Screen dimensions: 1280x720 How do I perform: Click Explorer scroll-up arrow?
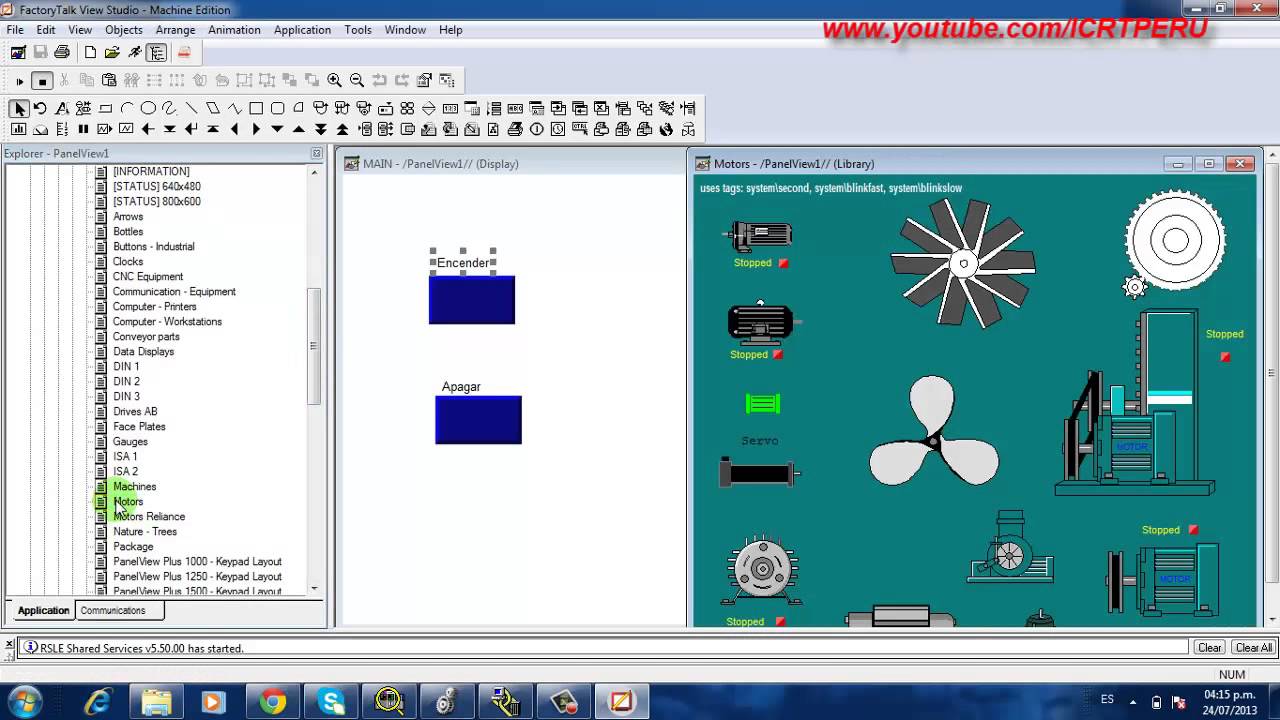314,172
